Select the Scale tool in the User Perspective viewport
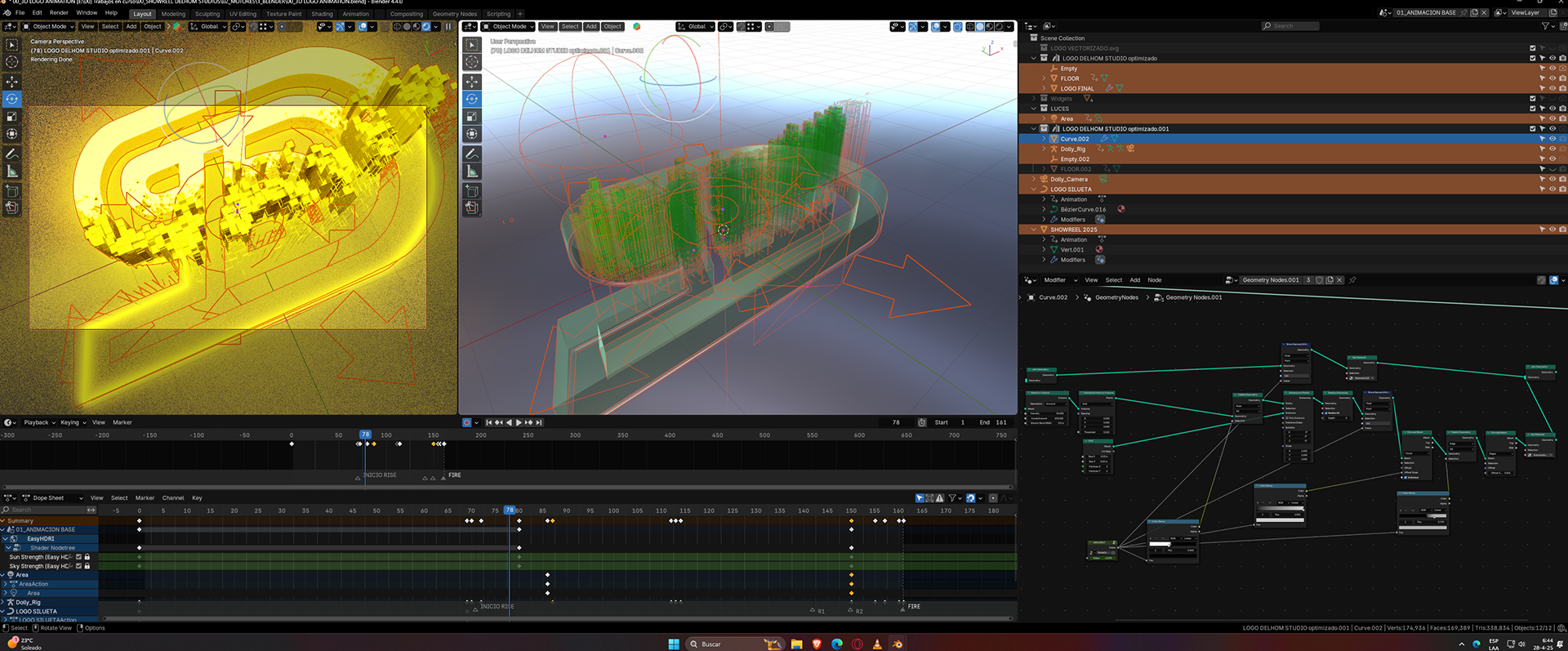 pyautogui.click(x=472, y=117)
